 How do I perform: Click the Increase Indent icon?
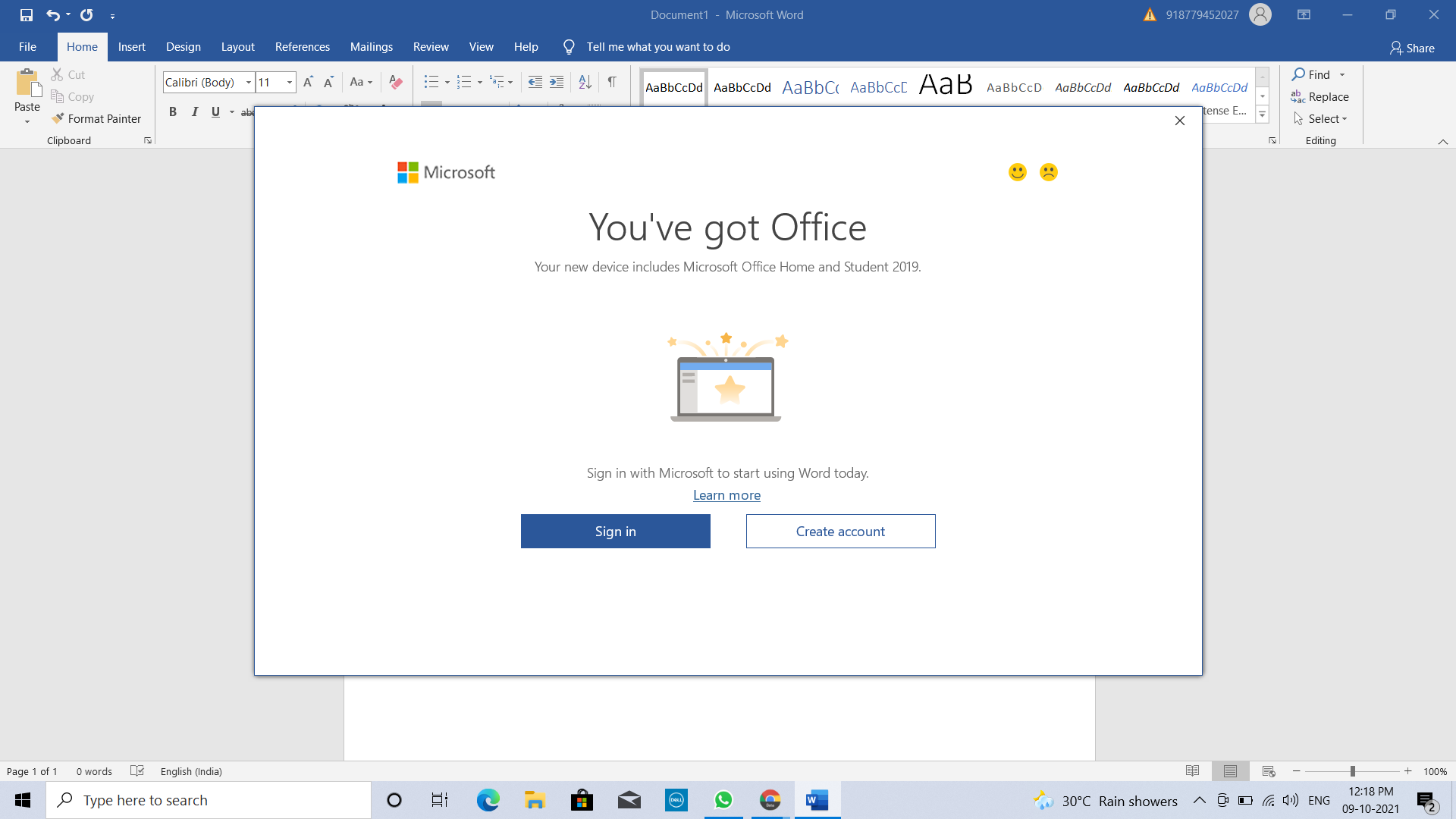pos(557,82)
